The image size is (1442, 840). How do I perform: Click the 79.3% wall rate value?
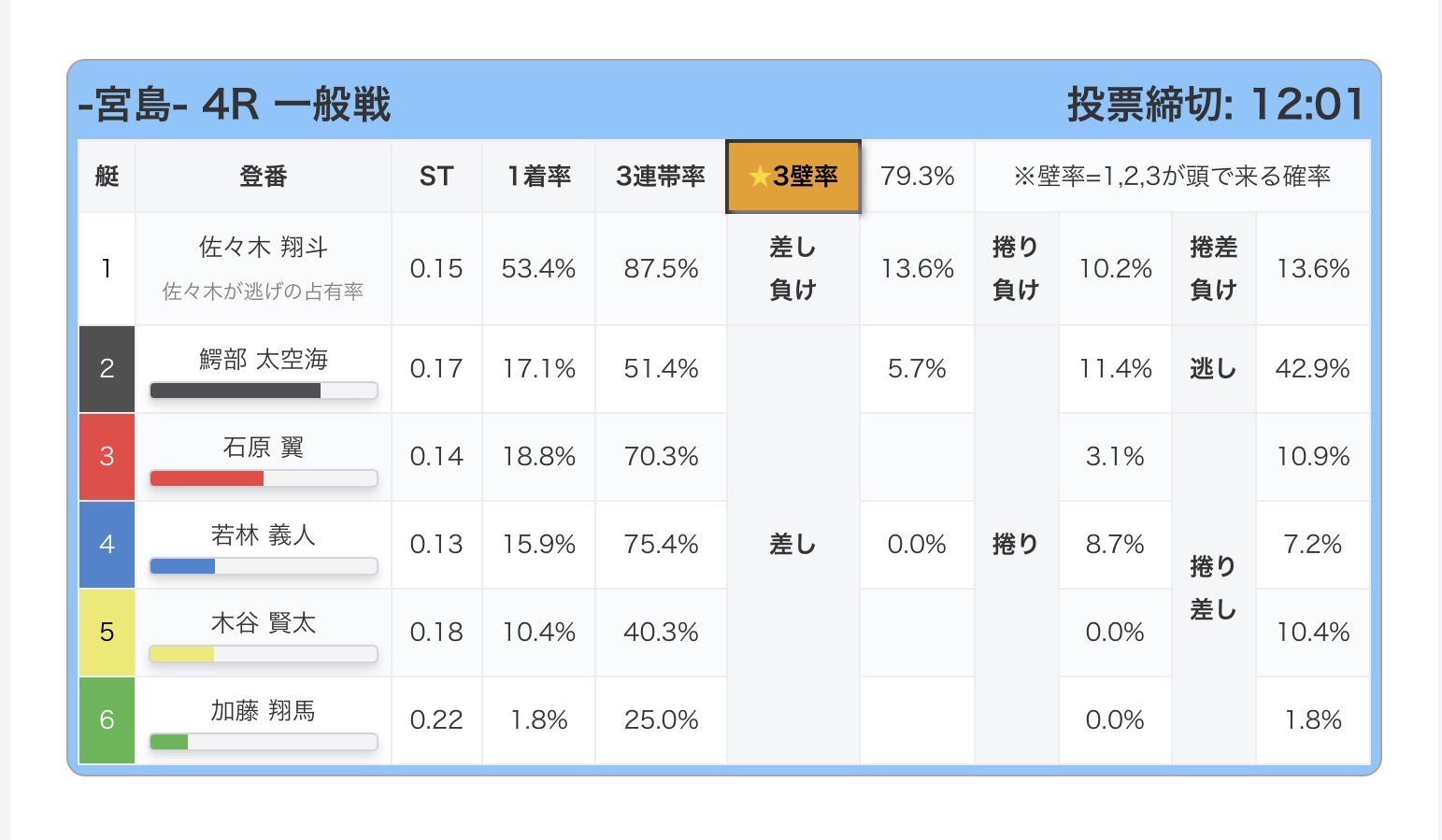[917, 177]
